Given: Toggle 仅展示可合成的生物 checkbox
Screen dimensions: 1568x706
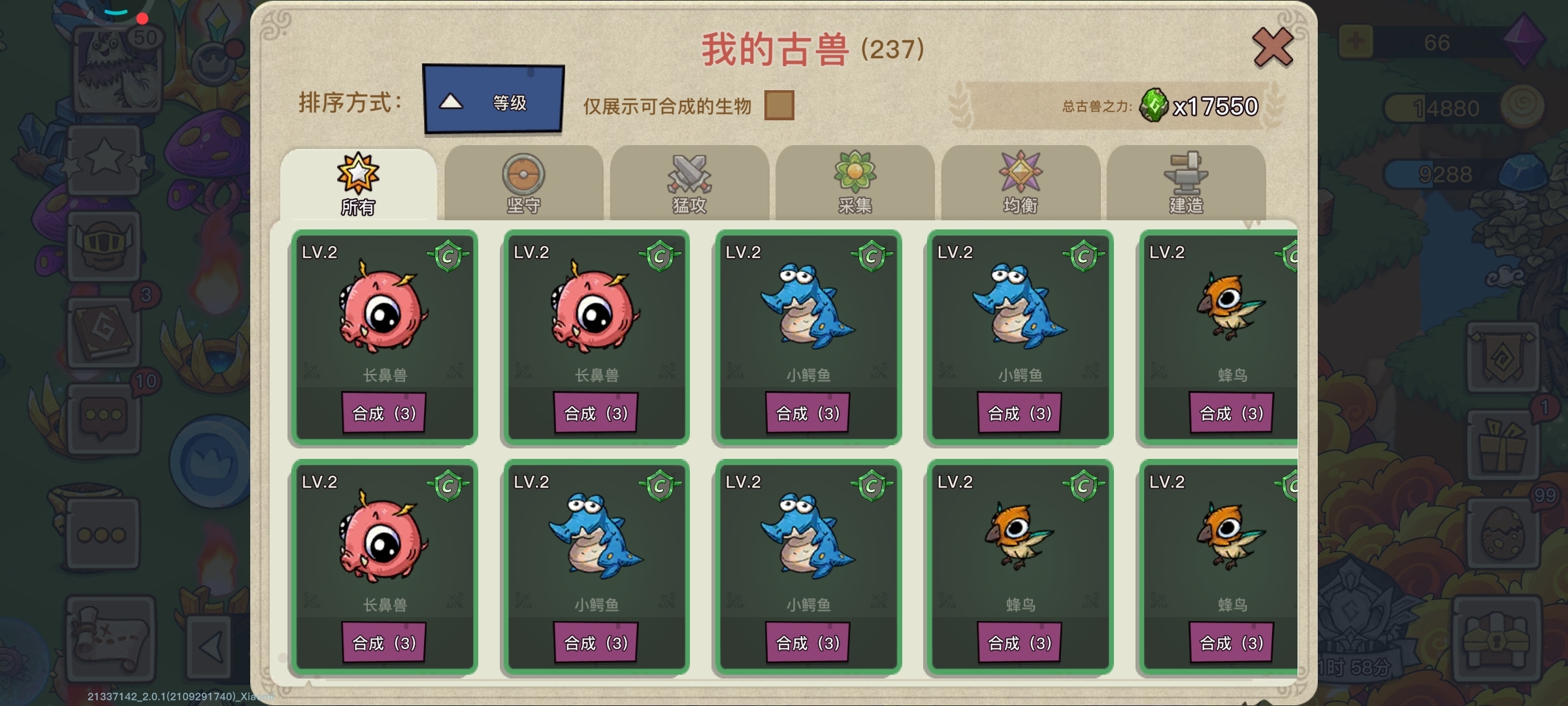Looking at the screenshot, I should pyautogui.click(x=779, y=105).
